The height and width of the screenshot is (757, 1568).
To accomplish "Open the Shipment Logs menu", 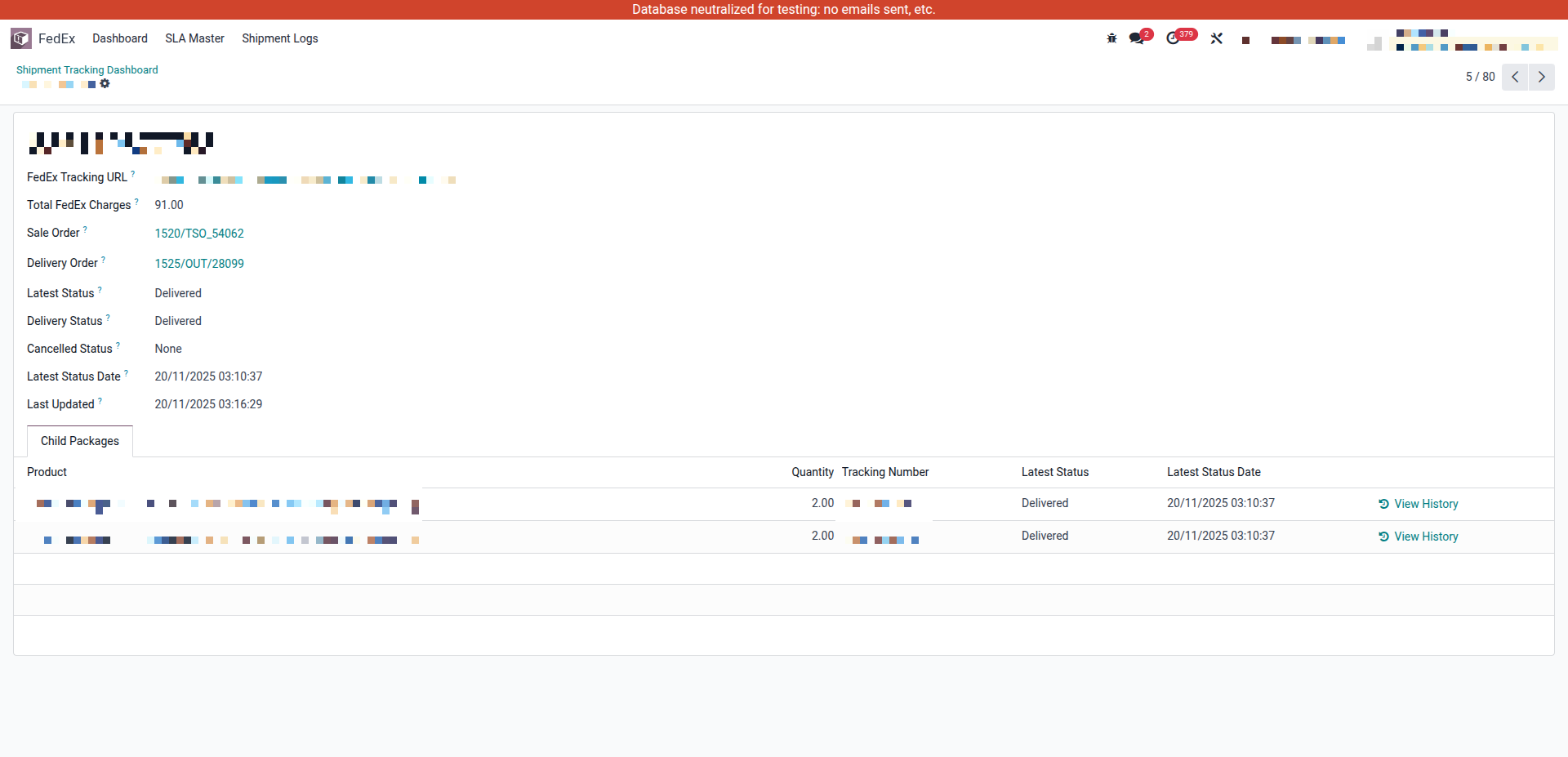I will [x=280, y=38].
